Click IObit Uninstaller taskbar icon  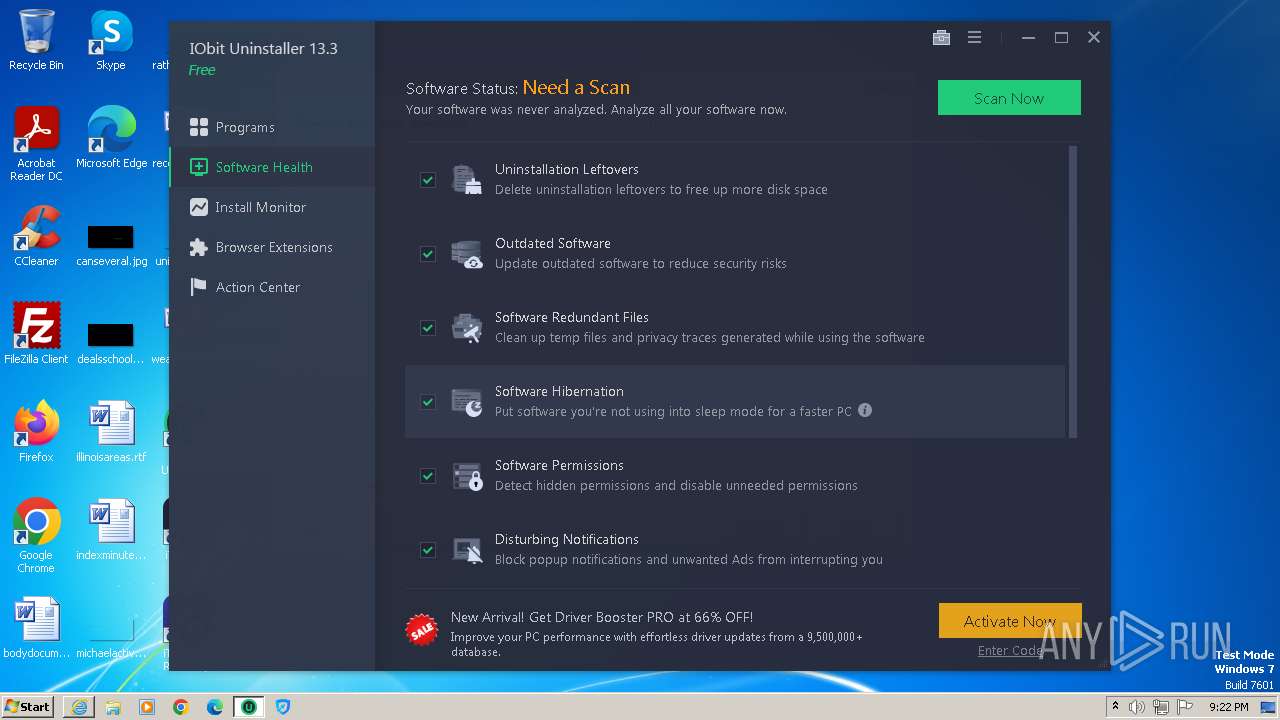248,707
